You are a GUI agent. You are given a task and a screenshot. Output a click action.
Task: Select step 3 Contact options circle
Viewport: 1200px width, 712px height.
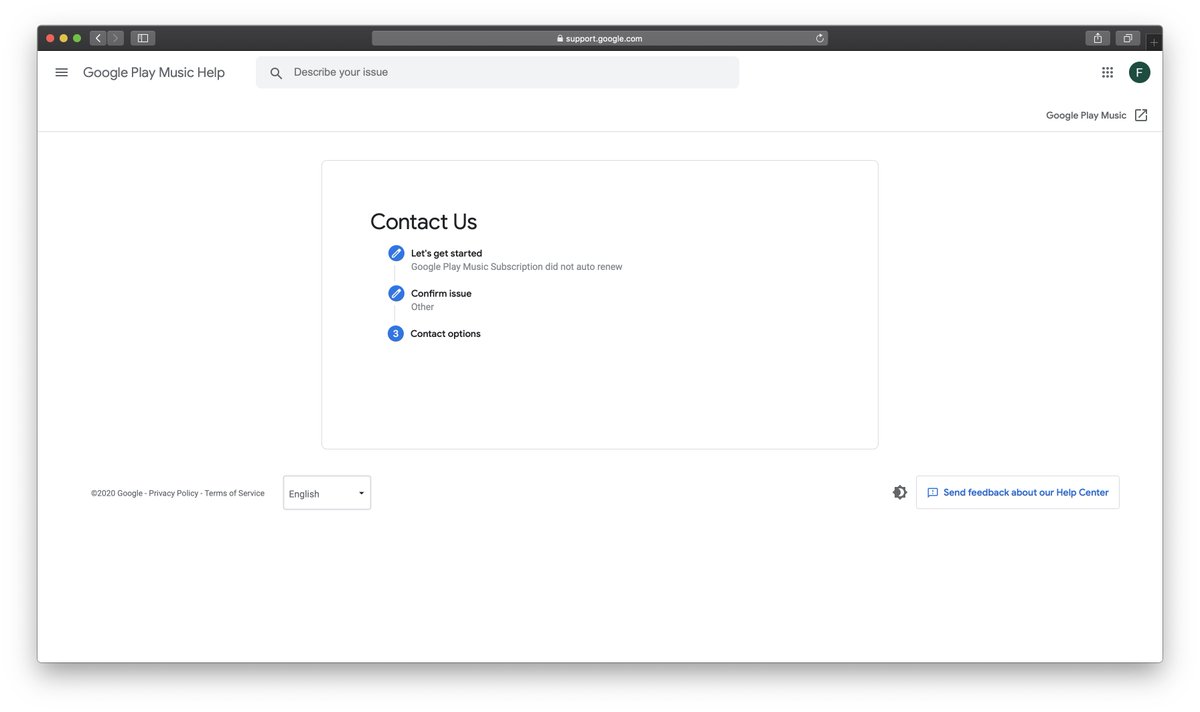(396, 333)
